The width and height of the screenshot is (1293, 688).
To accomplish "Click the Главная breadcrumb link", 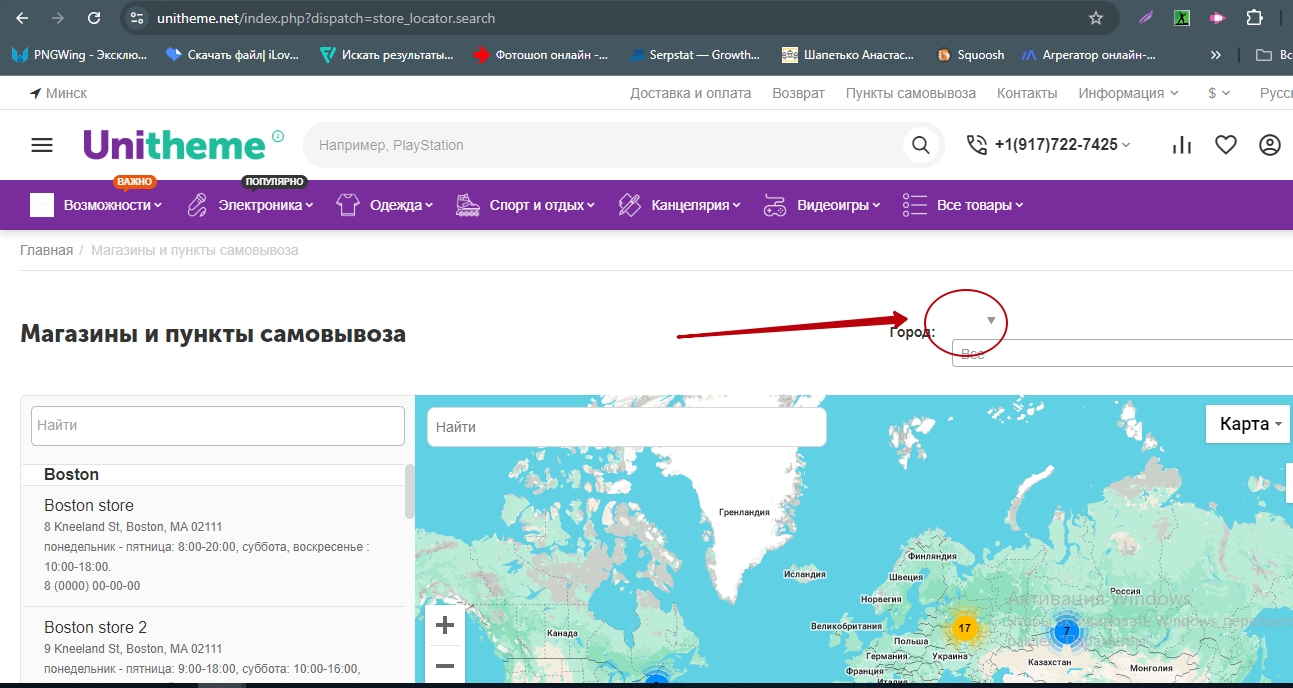I will point(46,250).
